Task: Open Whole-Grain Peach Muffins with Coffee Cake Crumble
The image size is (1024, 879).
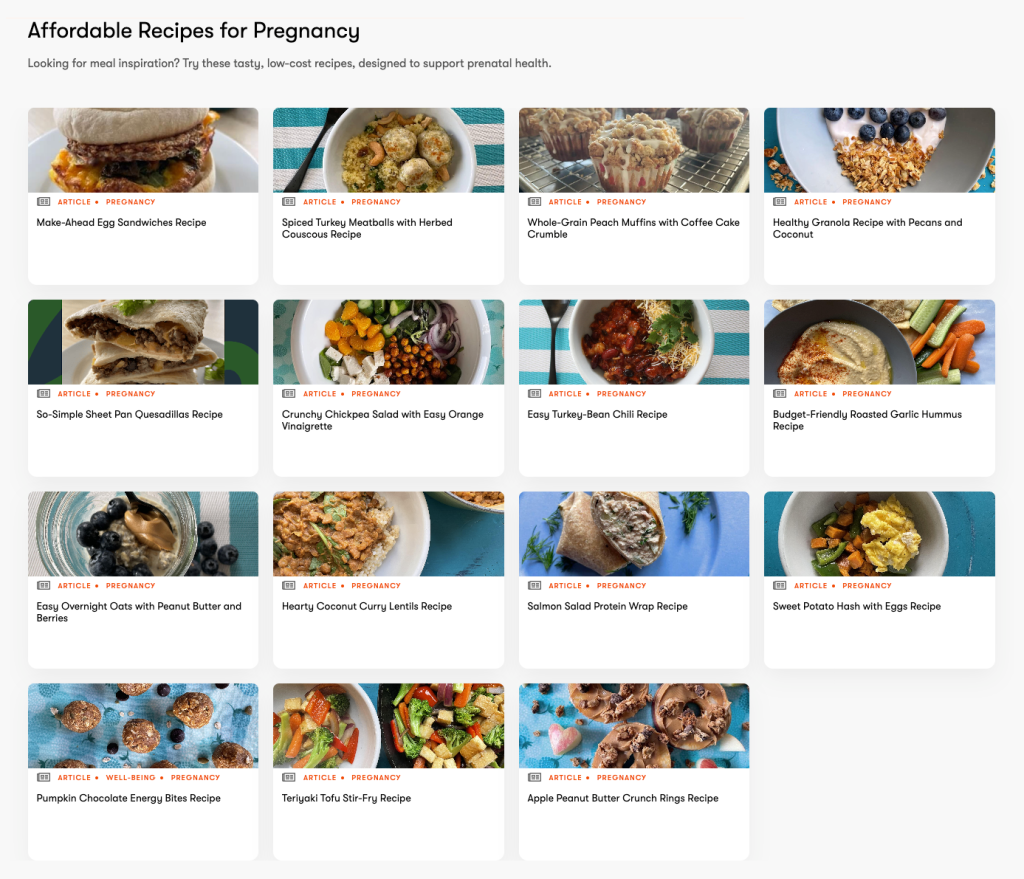Action: (633, 228)
